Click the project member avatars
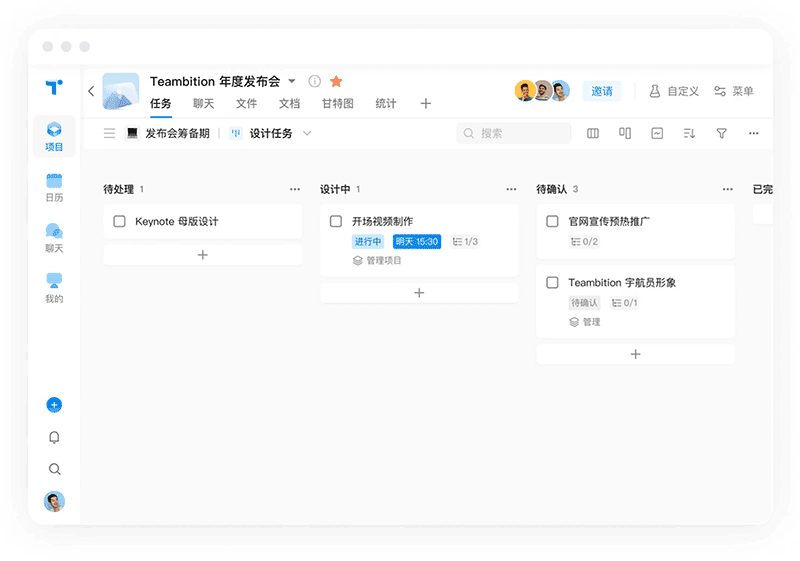800x561 pixels. pos(542,91)
